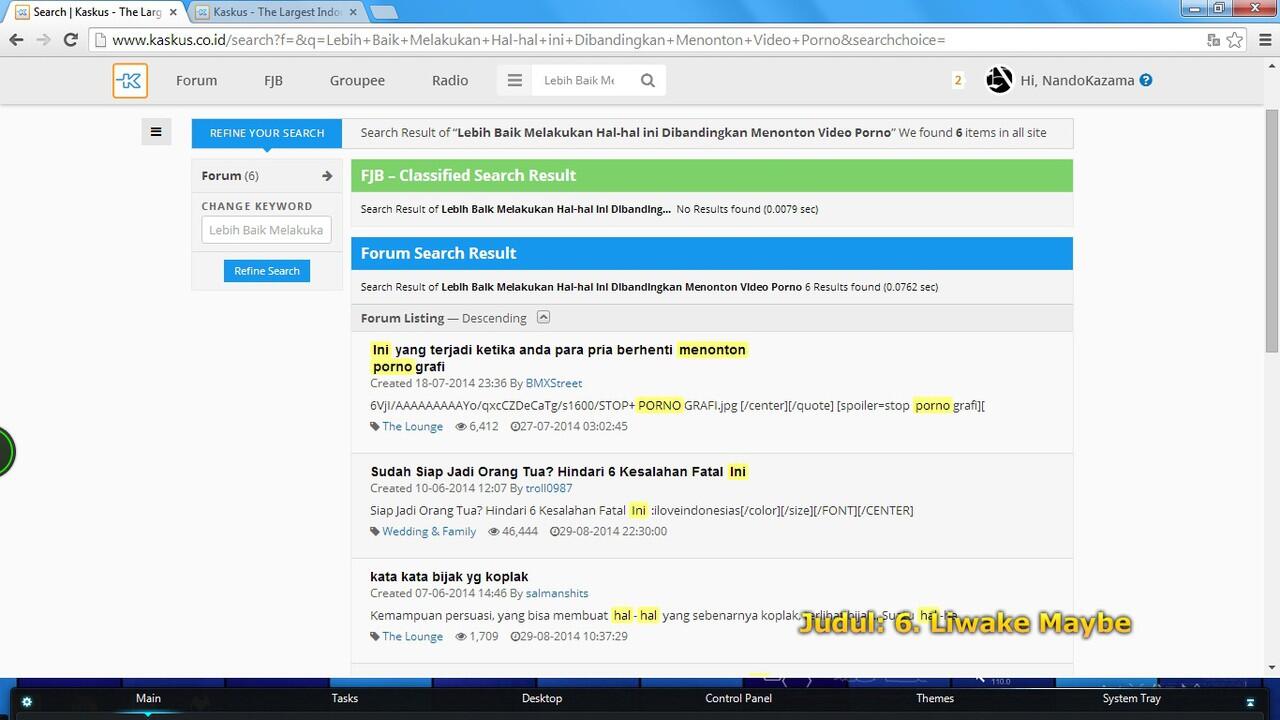Viewport: 1280px width, 720px height.
Task: Open author troll0987 profile
Action: (x=549, y=488)
